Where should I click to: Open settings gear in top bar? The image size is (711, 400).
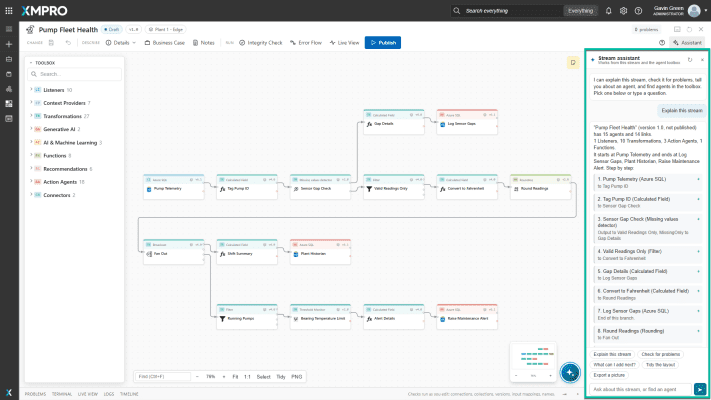623,11
